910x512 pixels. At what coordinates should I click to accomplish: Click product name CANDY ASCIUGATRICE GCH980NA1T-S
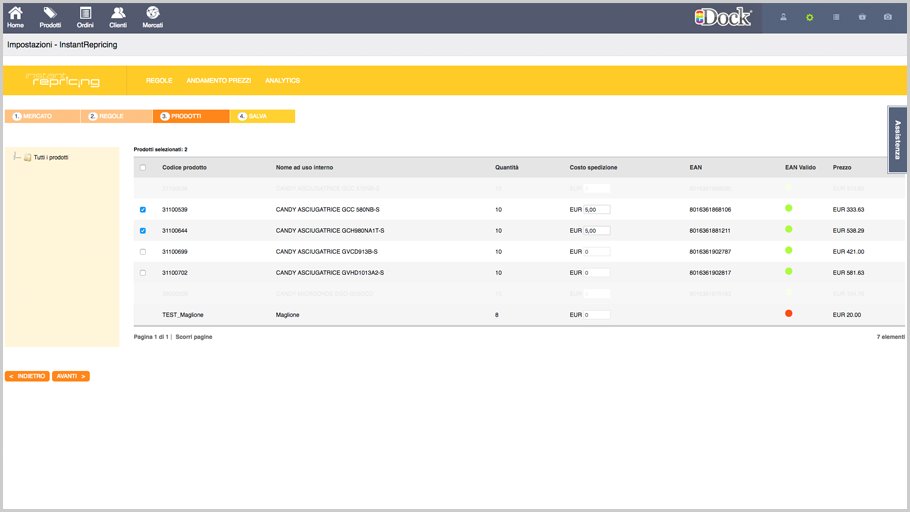(x=330, y=230)
